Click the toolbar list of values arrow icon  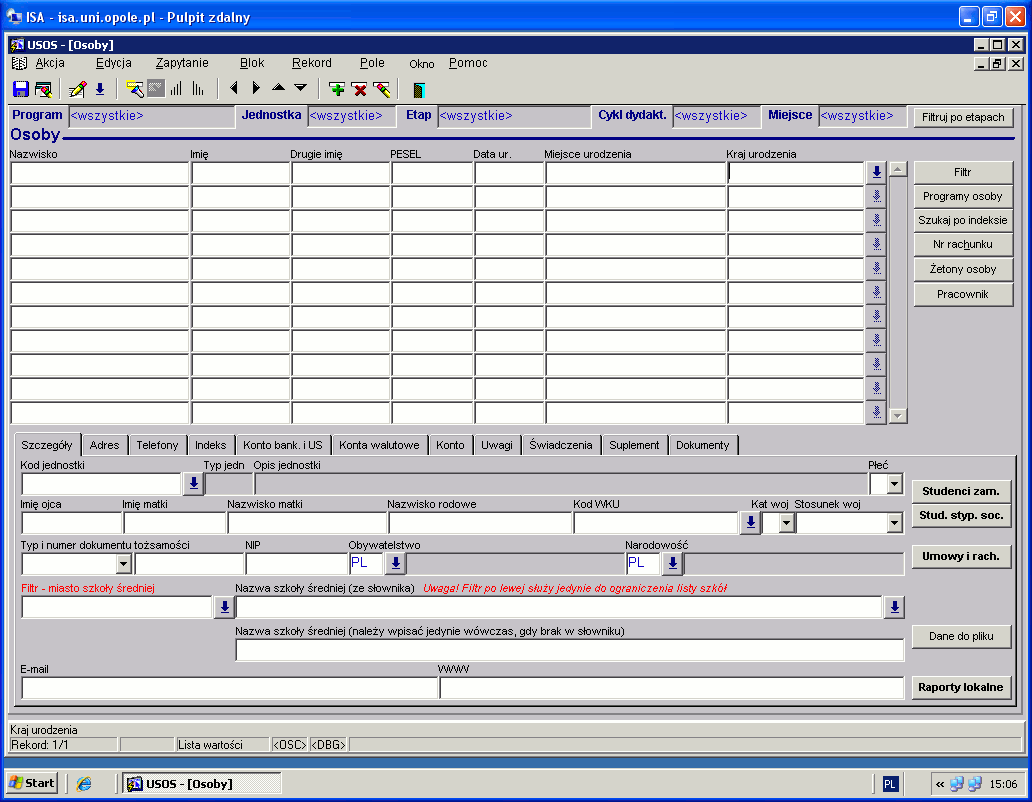tap(100, 89)
